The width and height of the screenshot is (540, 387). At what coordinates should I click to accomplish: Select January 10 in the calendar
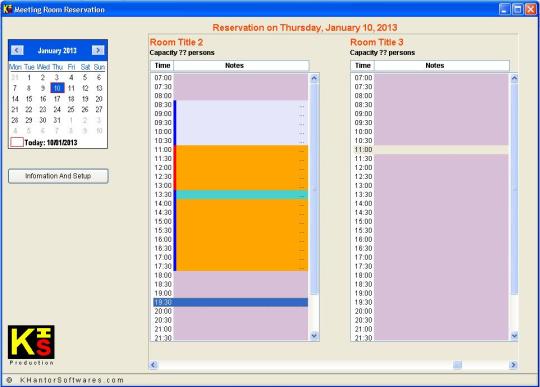point(57,88)
